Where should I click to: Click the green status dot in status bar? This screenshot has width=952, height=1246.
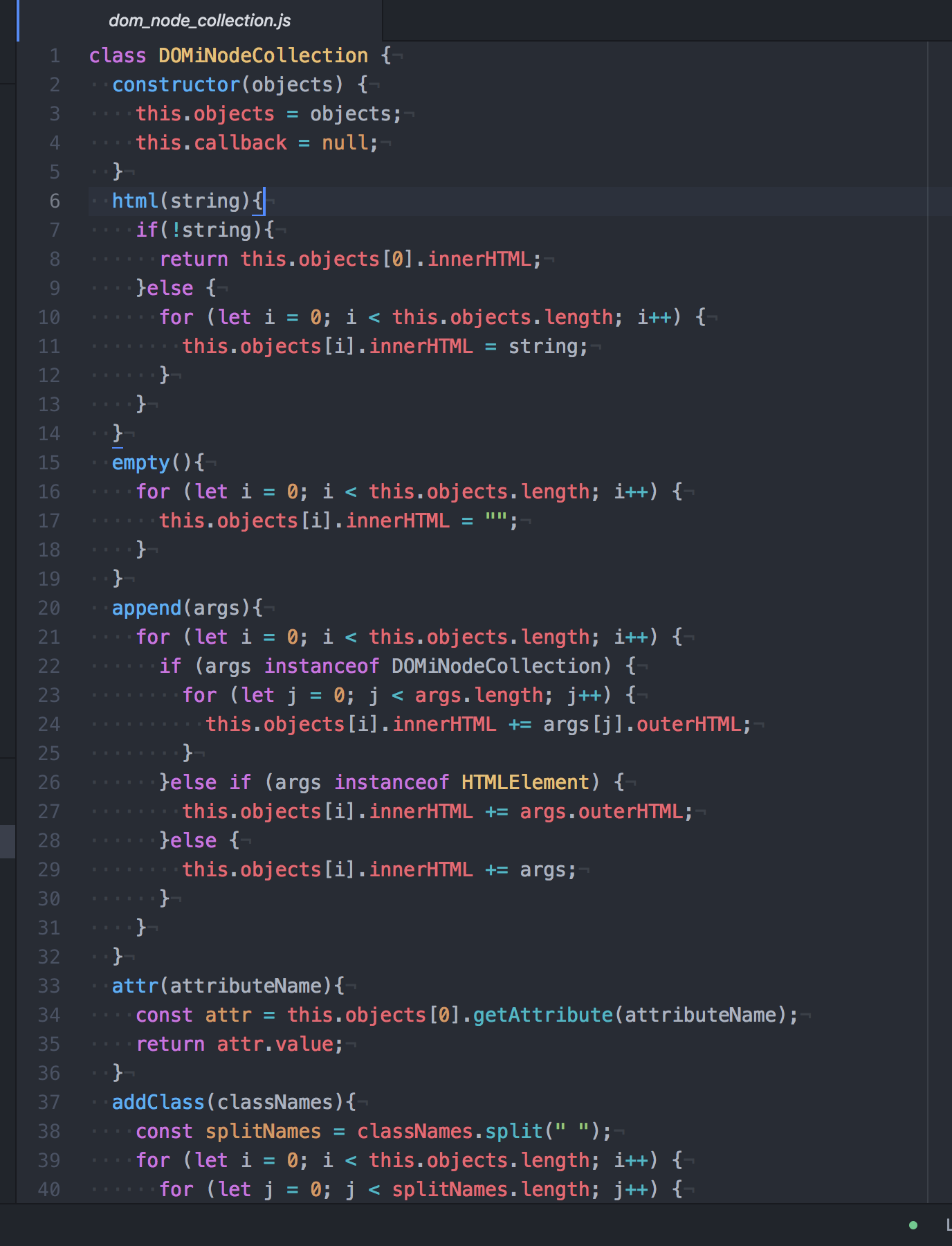click(x=913, y=1225)
